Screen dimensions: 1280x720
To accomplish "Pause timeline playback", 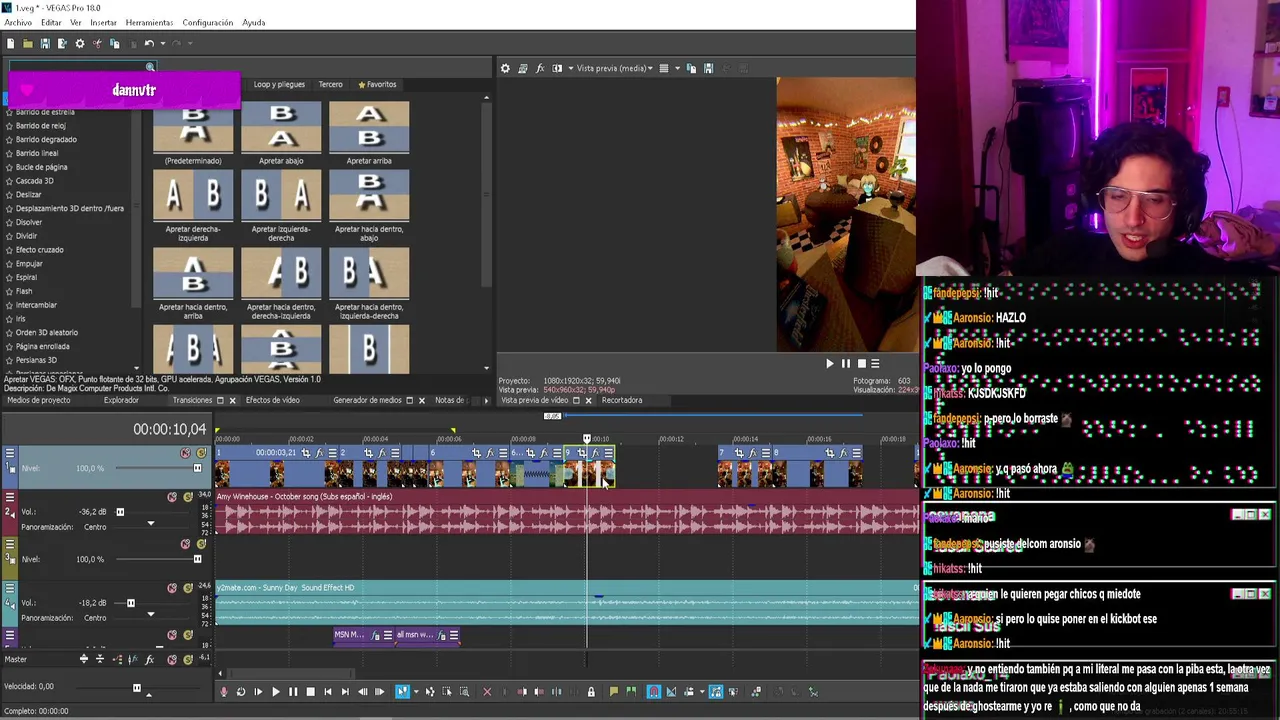I will tap(293, 691).
